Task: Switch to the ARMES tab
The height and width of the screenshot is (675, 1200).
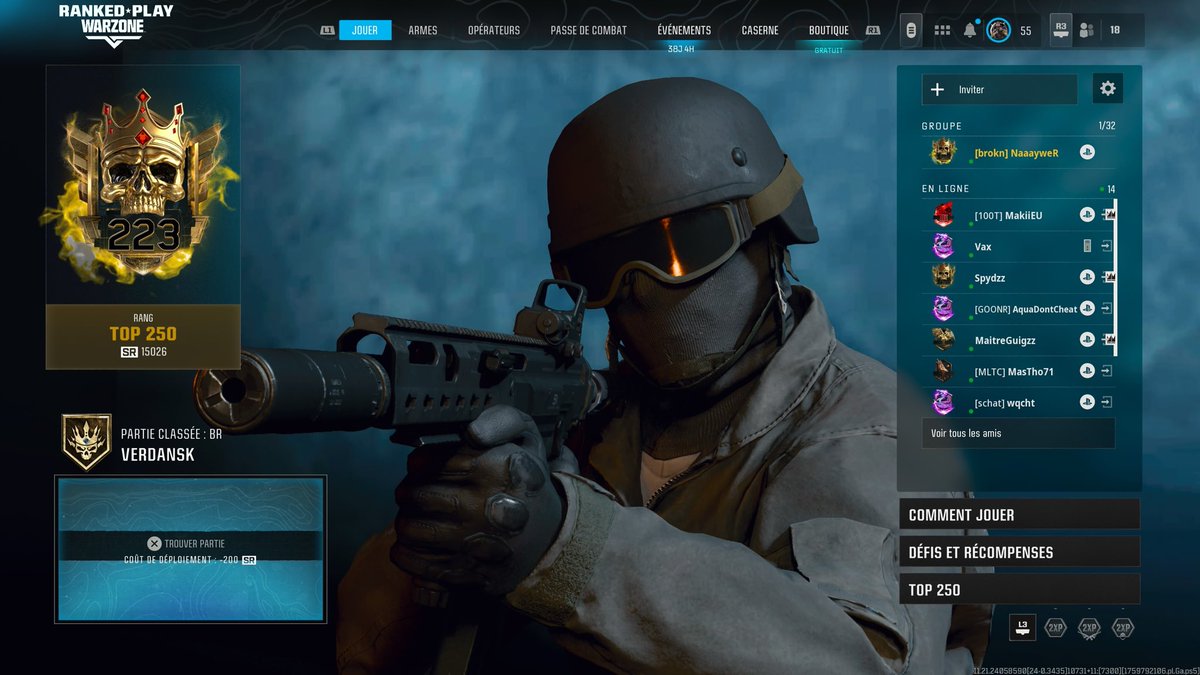Action: 423,30
